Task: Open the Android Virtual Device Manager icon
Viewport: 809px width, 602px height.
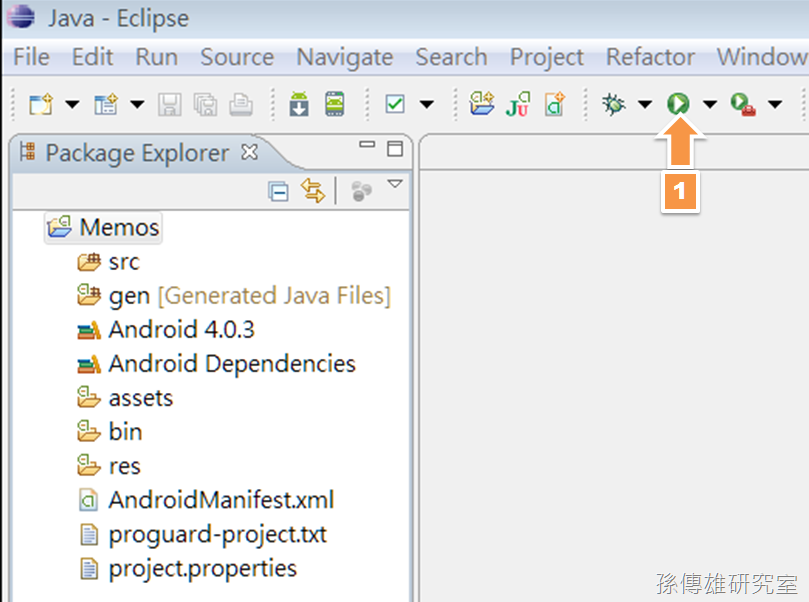Action: coord(334,104)
